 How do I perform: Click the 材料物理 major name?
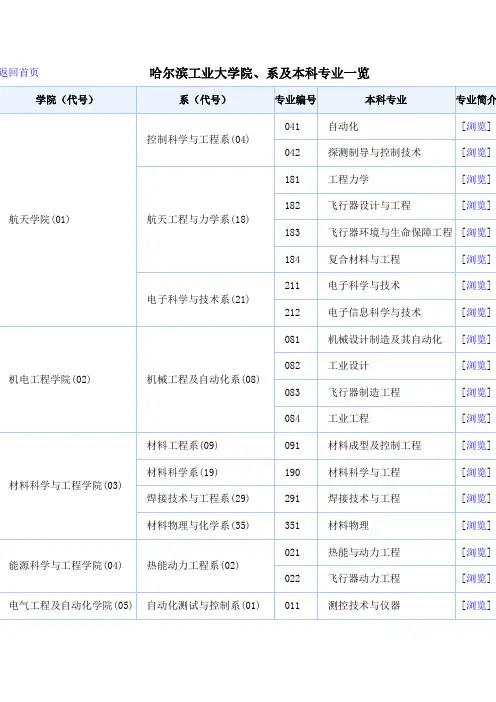click(349, 526)
